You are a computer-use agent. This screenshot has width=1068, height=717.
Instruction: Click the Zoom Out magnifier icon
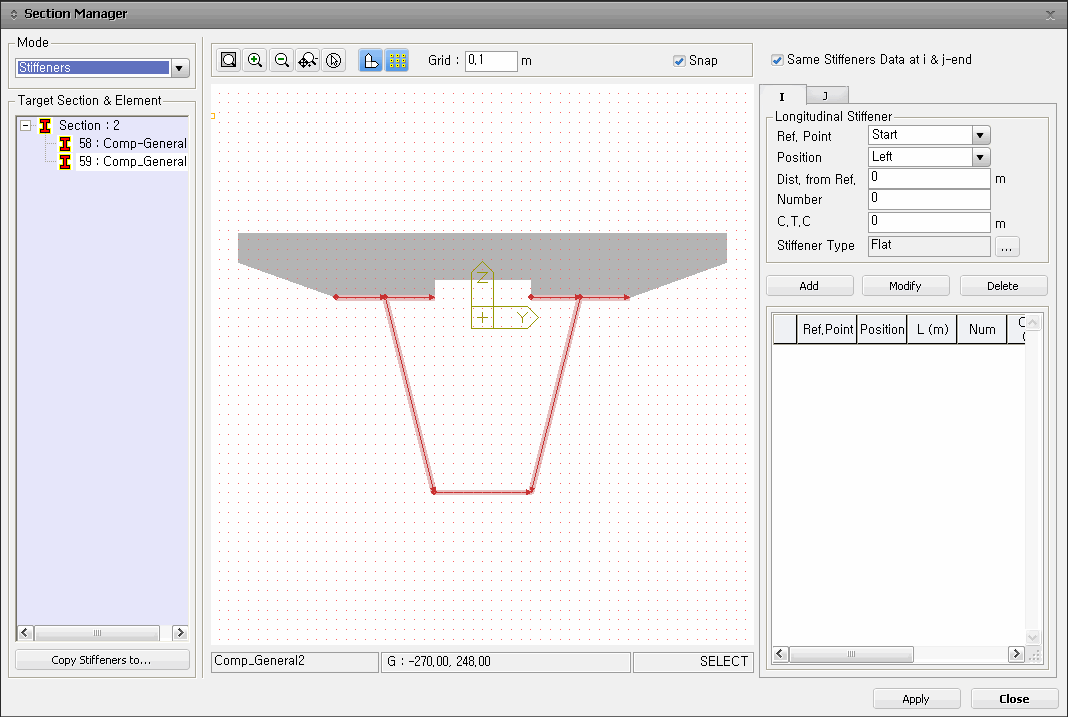281,60
